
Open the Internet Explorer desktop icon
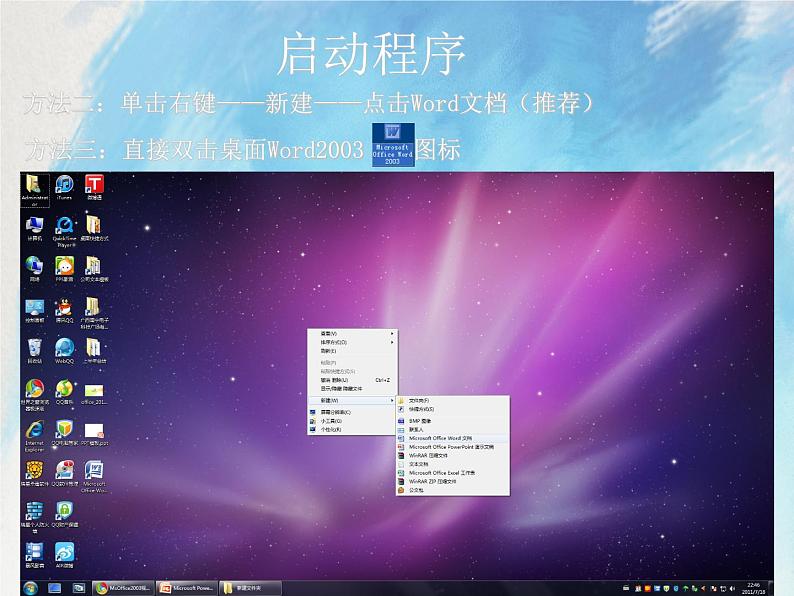tap(34, 436)
